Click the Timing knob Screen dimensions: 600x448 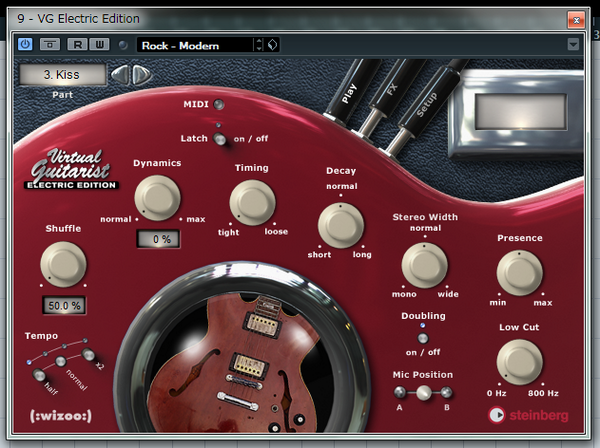pyautogui.click(x=252, y=202)
